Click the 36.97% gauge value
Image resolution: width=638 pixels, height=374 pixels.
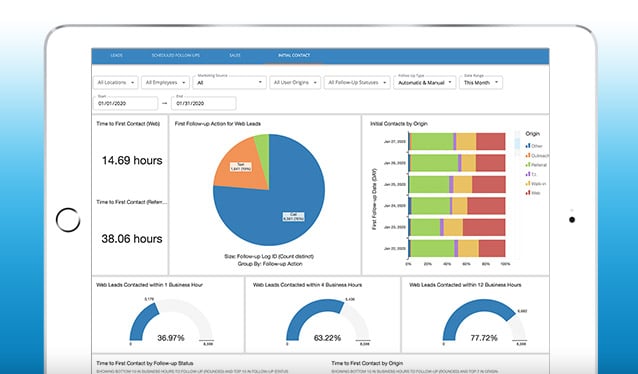click(x=171, y=338)
